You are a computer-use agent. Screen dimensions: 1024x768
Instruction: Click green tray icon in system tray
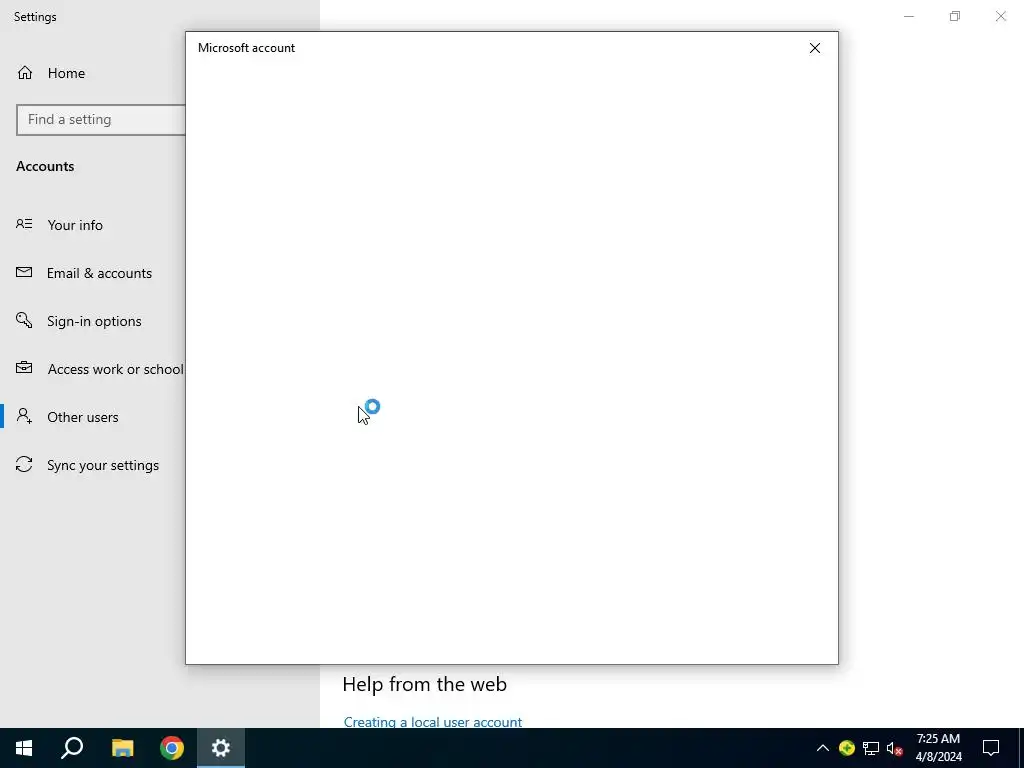tap(846, 748)
